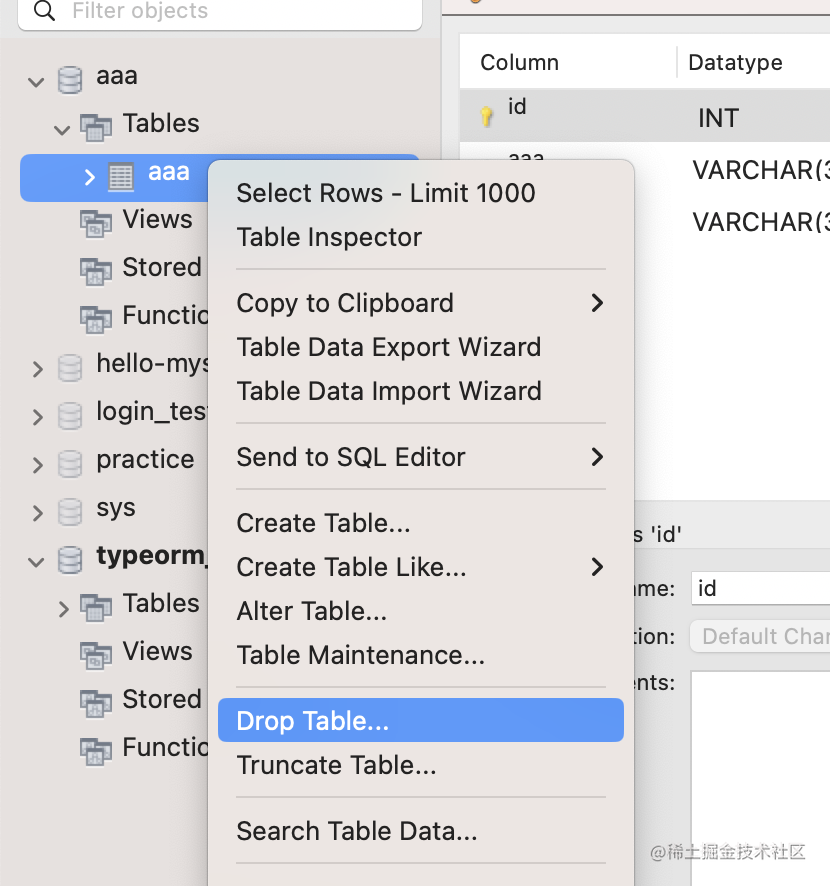Choose Select Rows - Limit 1000
The image size is (830, 886).
[x=386, y=193]
